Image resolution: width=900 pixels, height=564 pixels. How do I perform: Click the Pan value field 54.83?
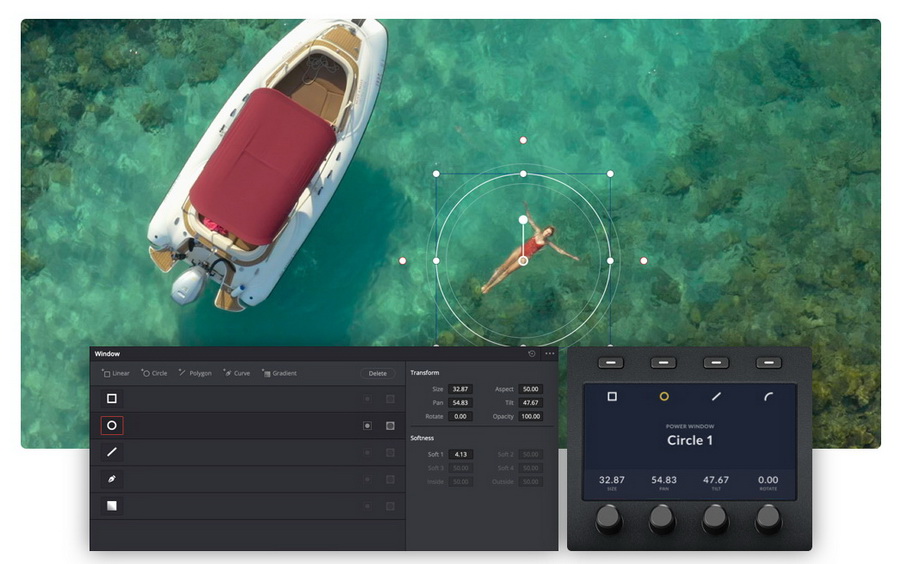(x=460, y=403)
